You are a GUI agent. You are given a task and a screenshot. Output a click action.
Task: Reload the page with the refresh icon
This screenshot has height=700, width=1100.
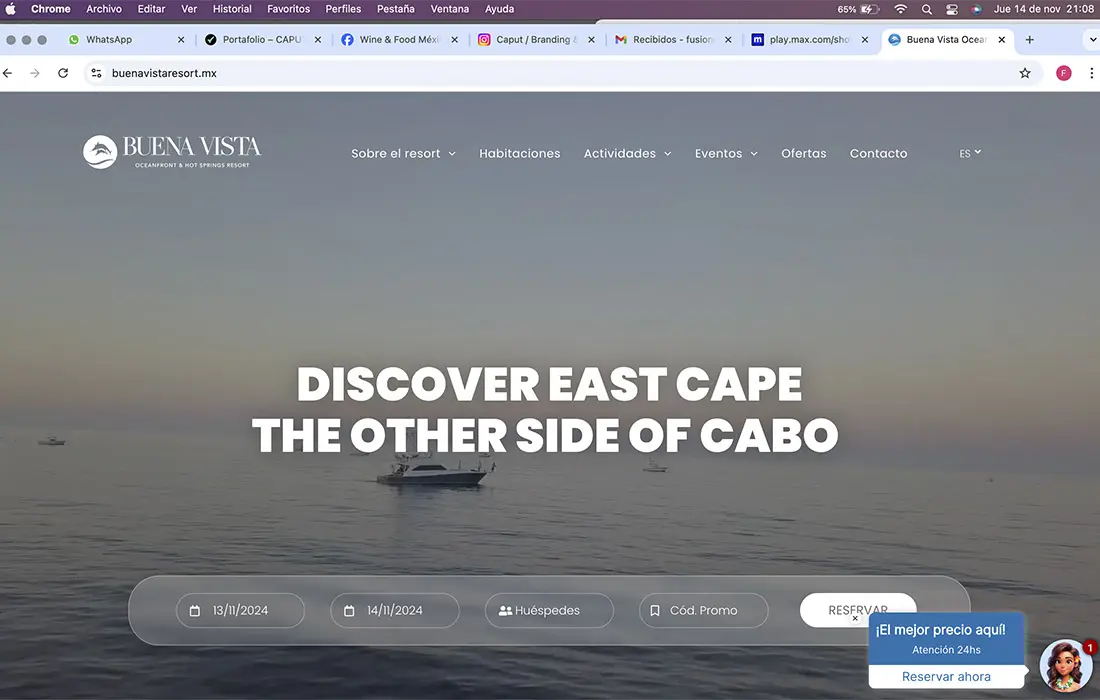[63, 73]
